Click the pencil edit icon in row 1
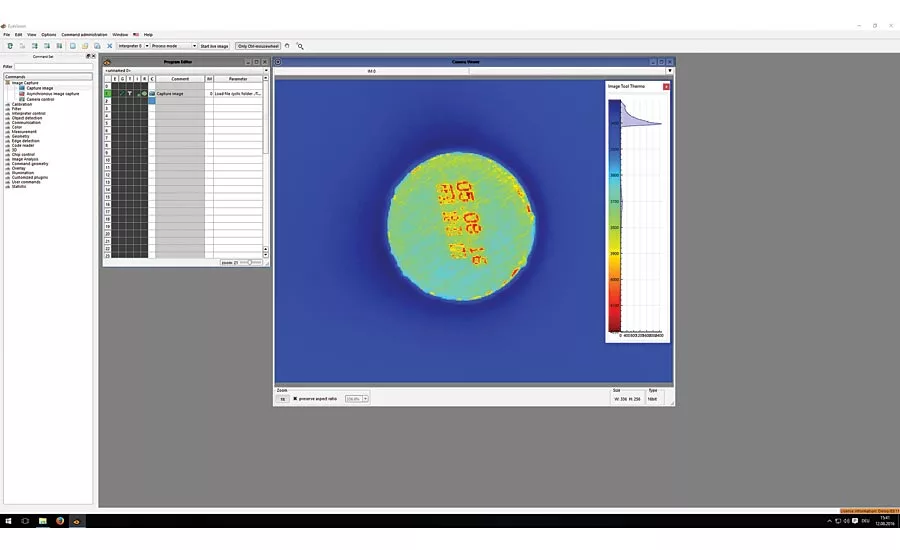 pos(122,93)
